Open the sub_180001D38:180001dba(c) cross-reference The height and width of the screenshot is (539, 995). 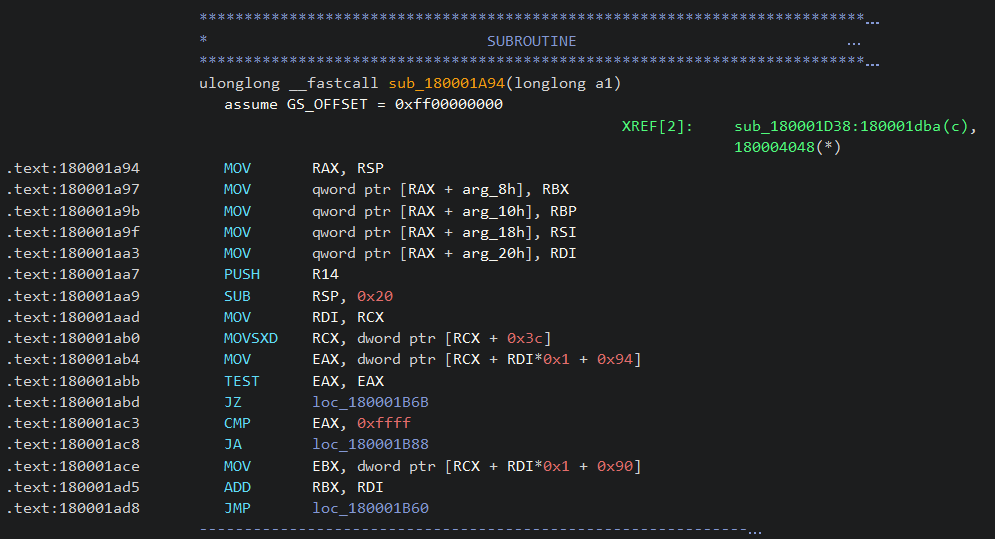(853, 126)
